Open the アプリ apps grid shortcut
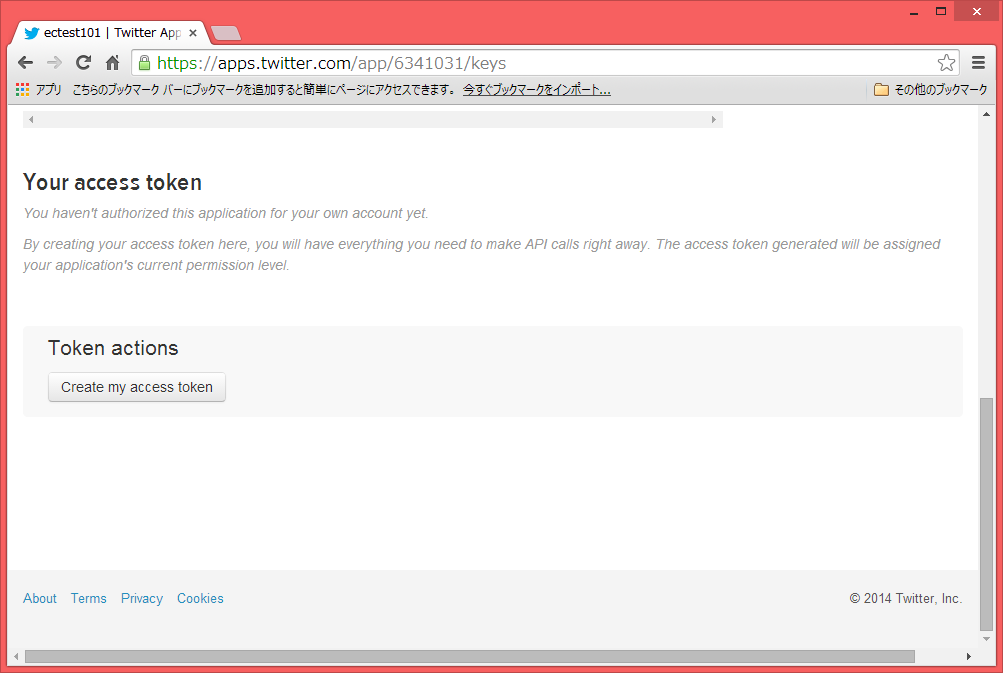Viewport: 1003px width, 673px height. (38, 90)
